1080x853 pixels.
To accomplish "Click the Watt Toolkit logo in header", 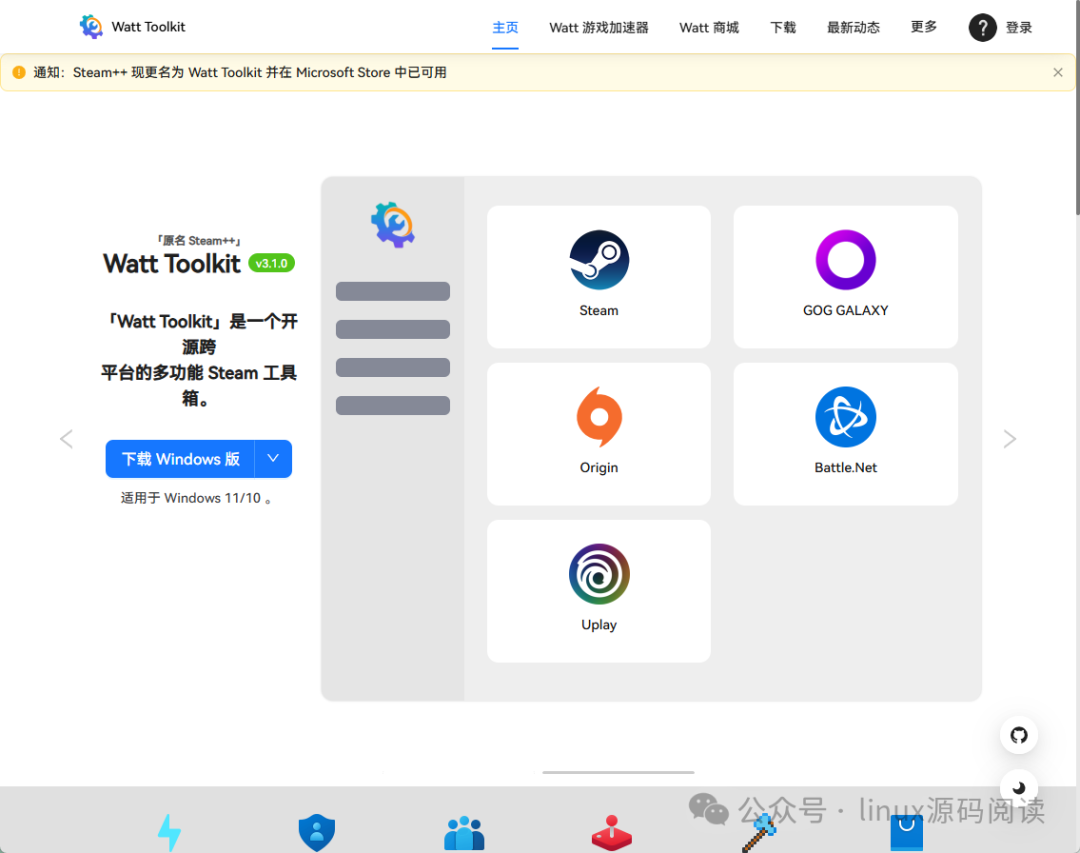I will (91, 27).
